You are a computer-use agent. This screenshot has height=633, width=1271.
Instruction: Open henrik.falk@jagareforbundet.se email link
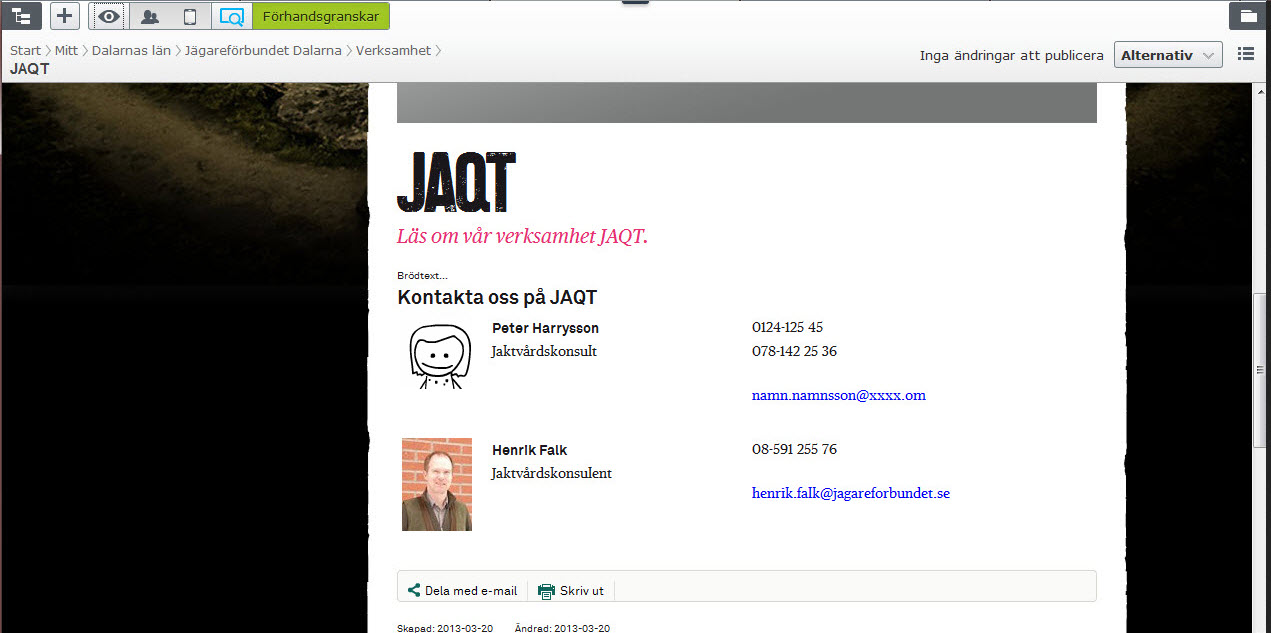click(851, 493)
